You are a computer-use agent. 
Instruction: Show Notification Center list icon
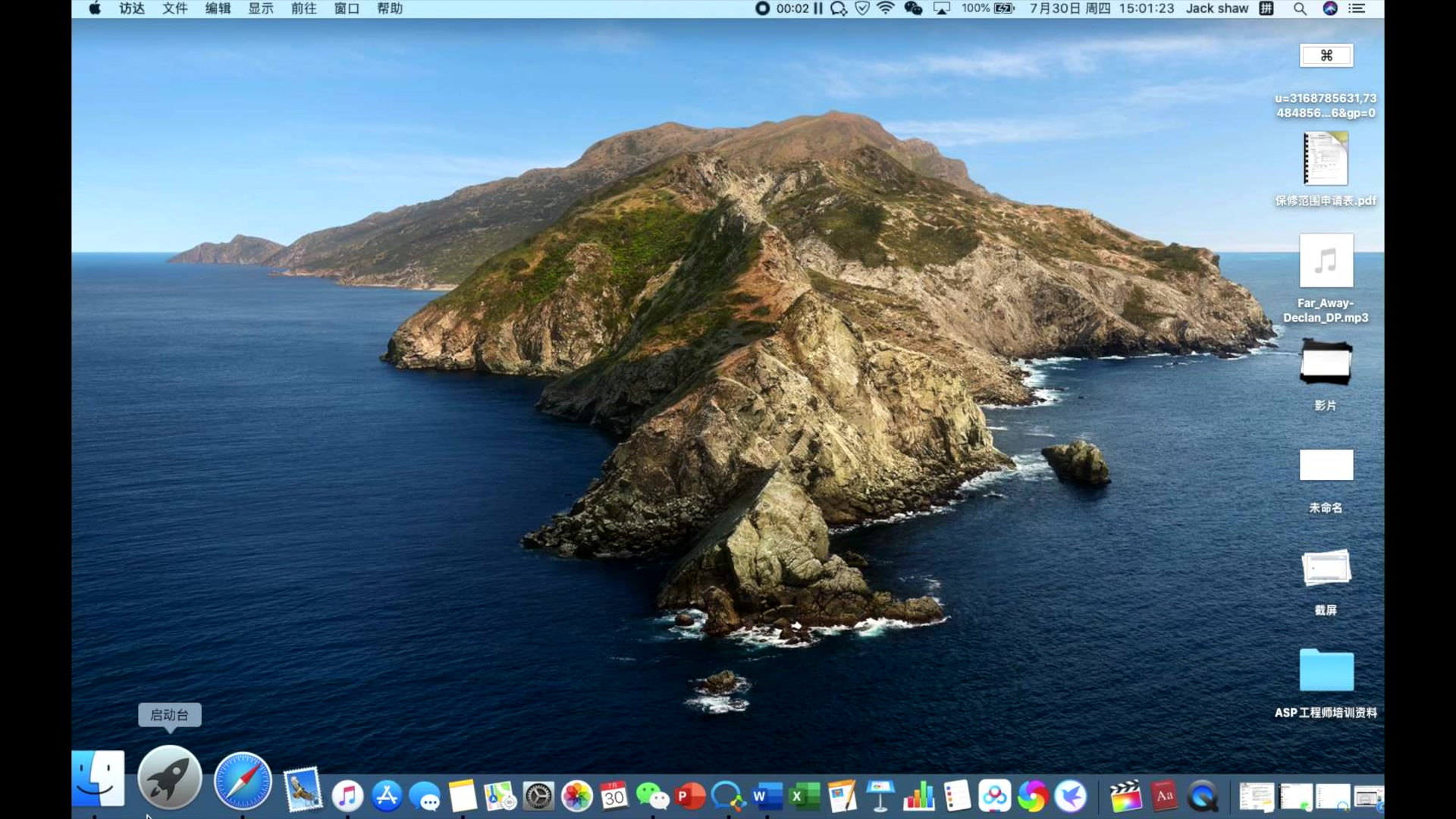pos(1357,8)
